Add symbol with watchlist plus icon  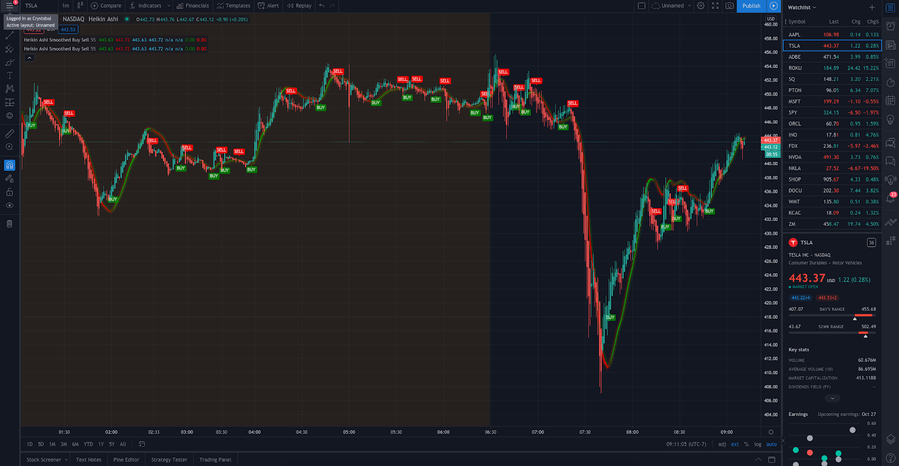(x=872, y=7)
